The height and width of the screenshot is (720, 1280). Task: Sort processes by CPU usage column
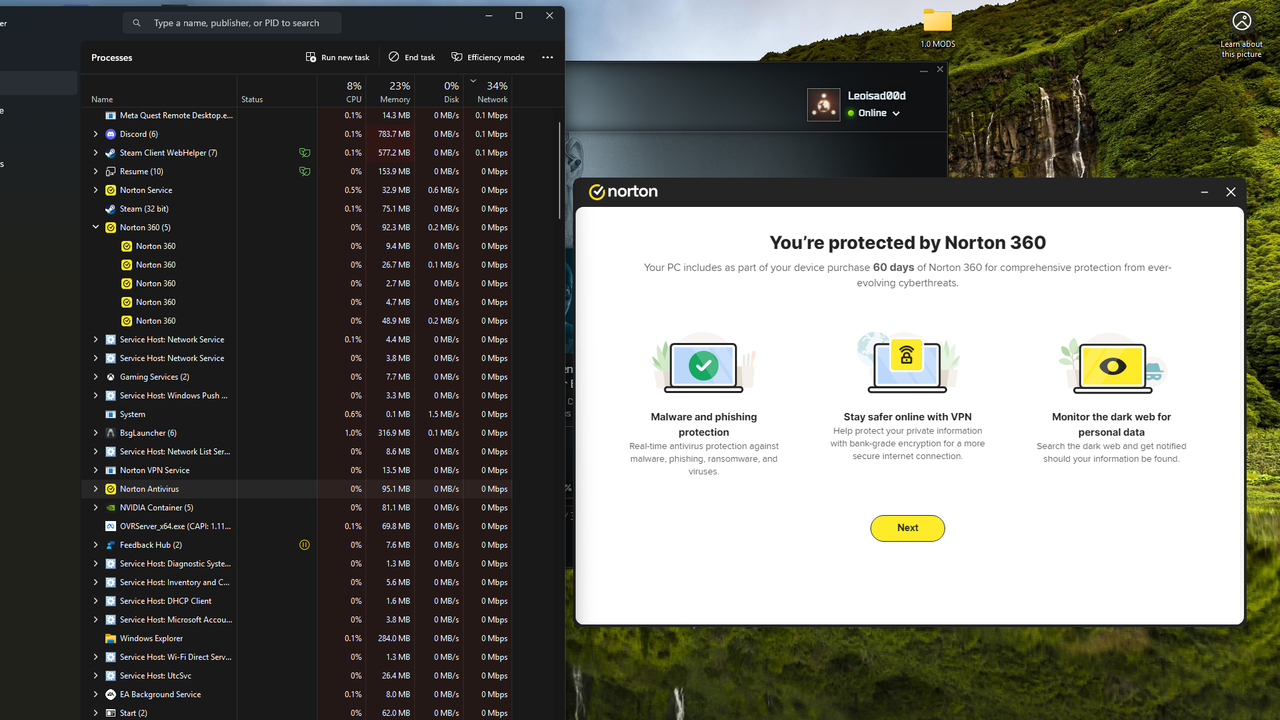[x=342, y=92]
